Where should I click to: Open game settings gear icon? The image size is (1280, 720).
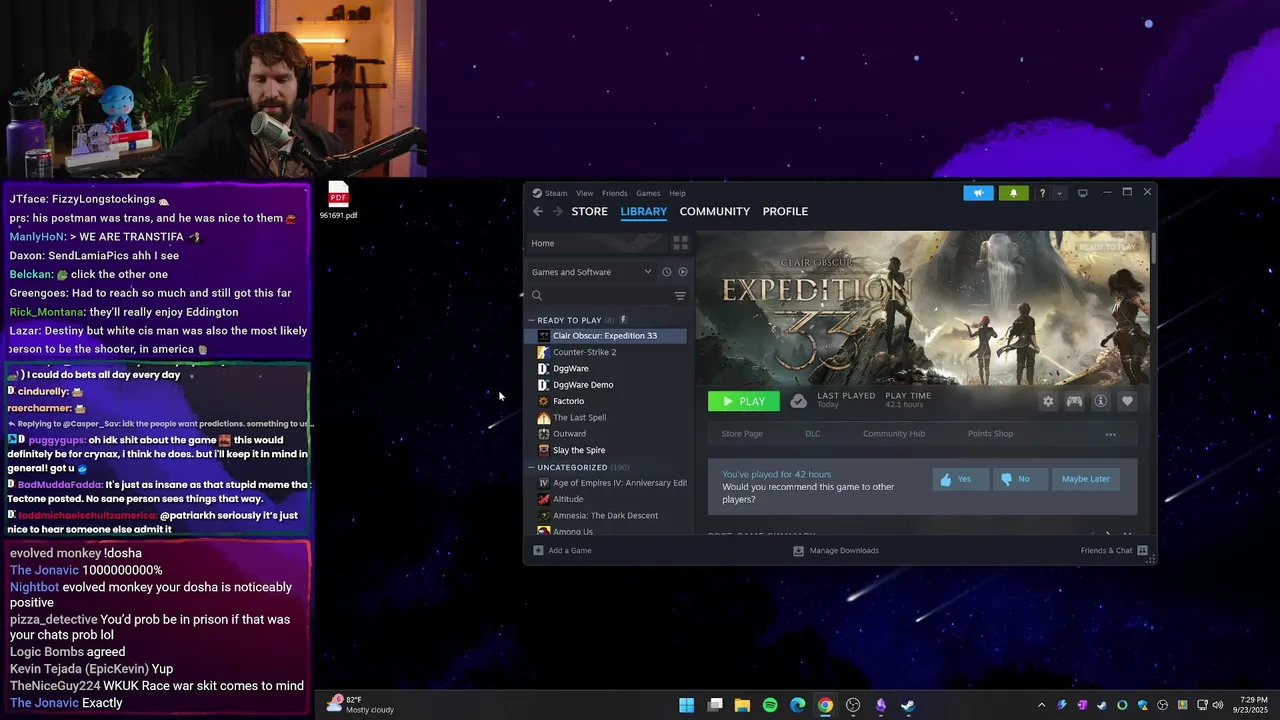[x=1048, y=401]
